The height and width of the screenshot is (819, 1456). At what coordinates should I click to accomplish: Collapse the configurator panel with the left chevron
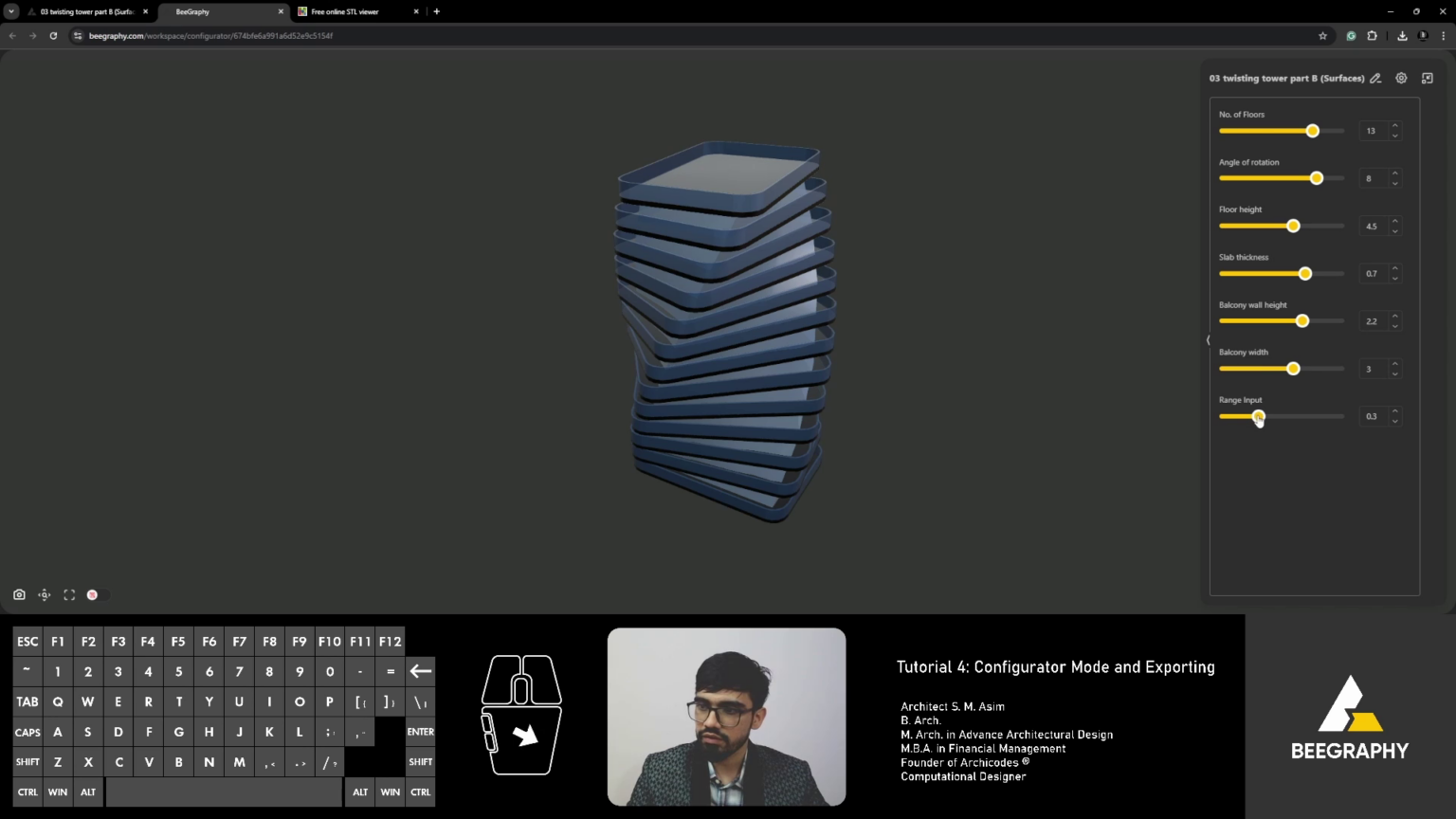pyautogui.click(x=1208, y=339)
